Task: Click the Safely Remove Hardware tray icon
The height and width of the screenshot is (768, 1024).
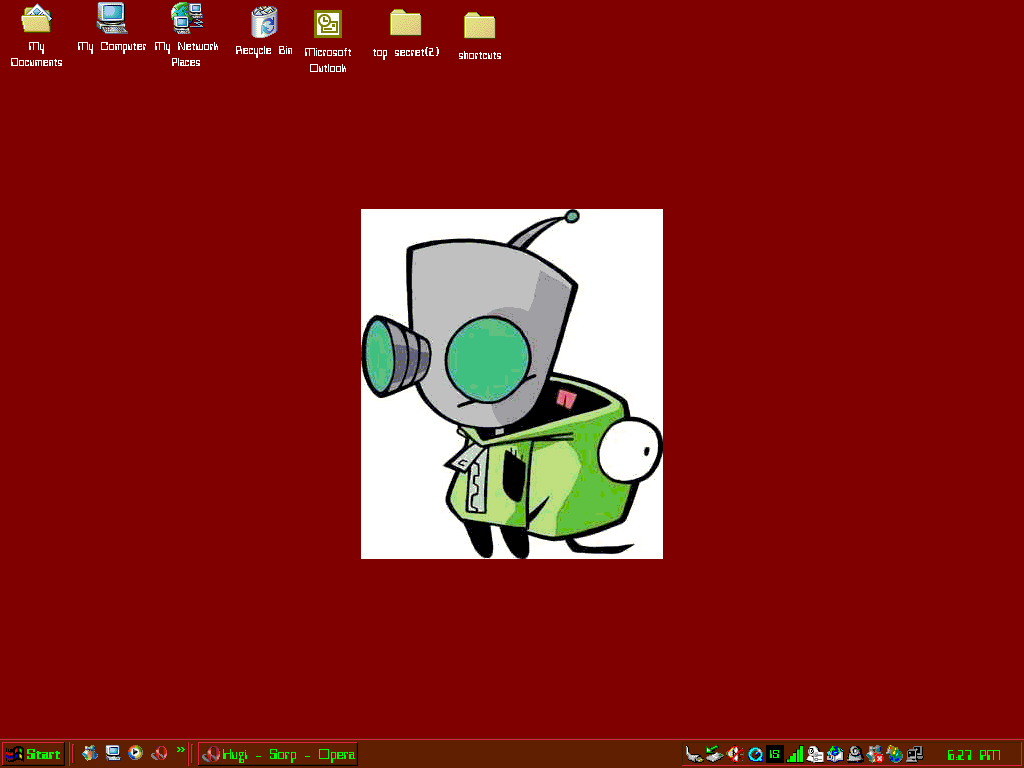Action: click(714, 755)
